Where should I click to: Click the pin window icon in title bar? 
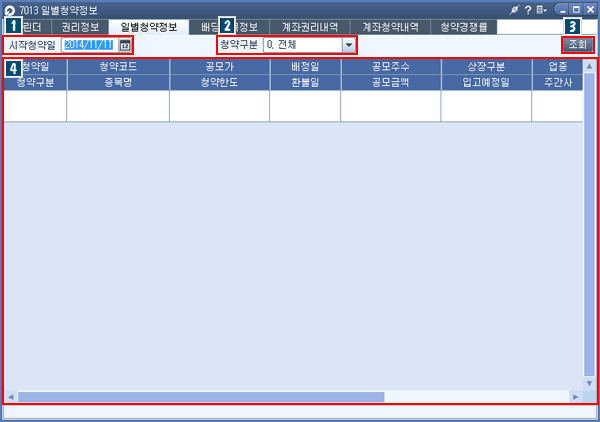pos(514,10)
